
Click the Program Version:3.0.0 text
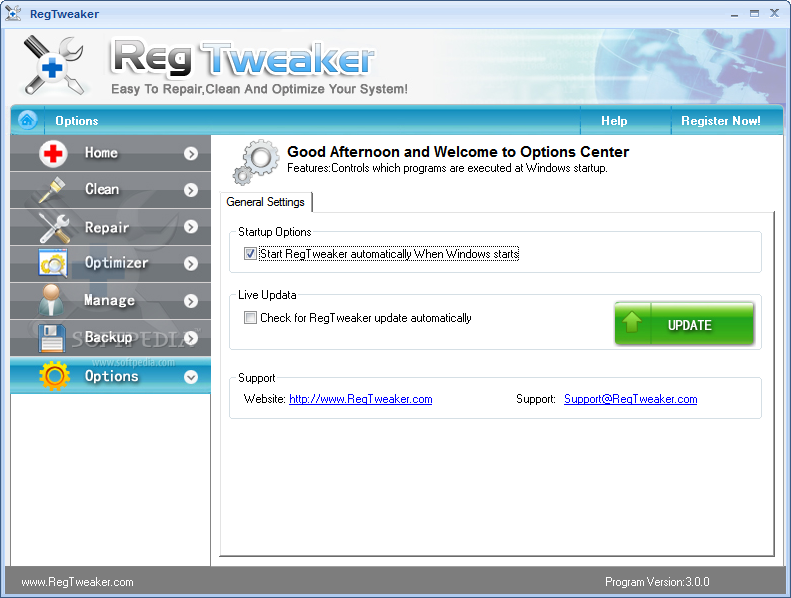[x=657, y=582]
